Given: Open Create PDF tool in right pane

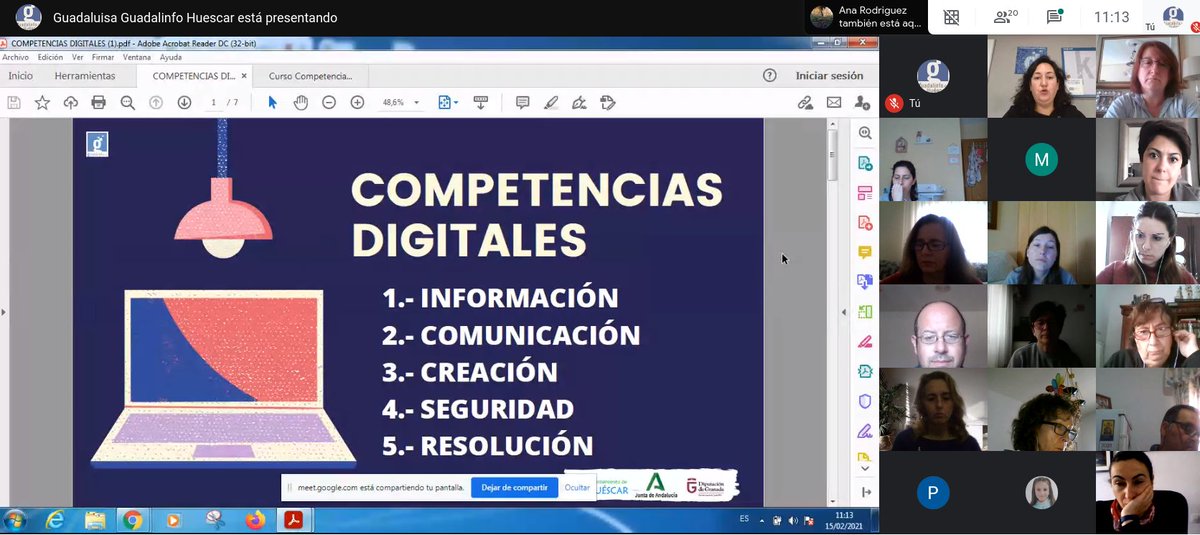Looking at the screenshot, I should [x=865, y=223].
